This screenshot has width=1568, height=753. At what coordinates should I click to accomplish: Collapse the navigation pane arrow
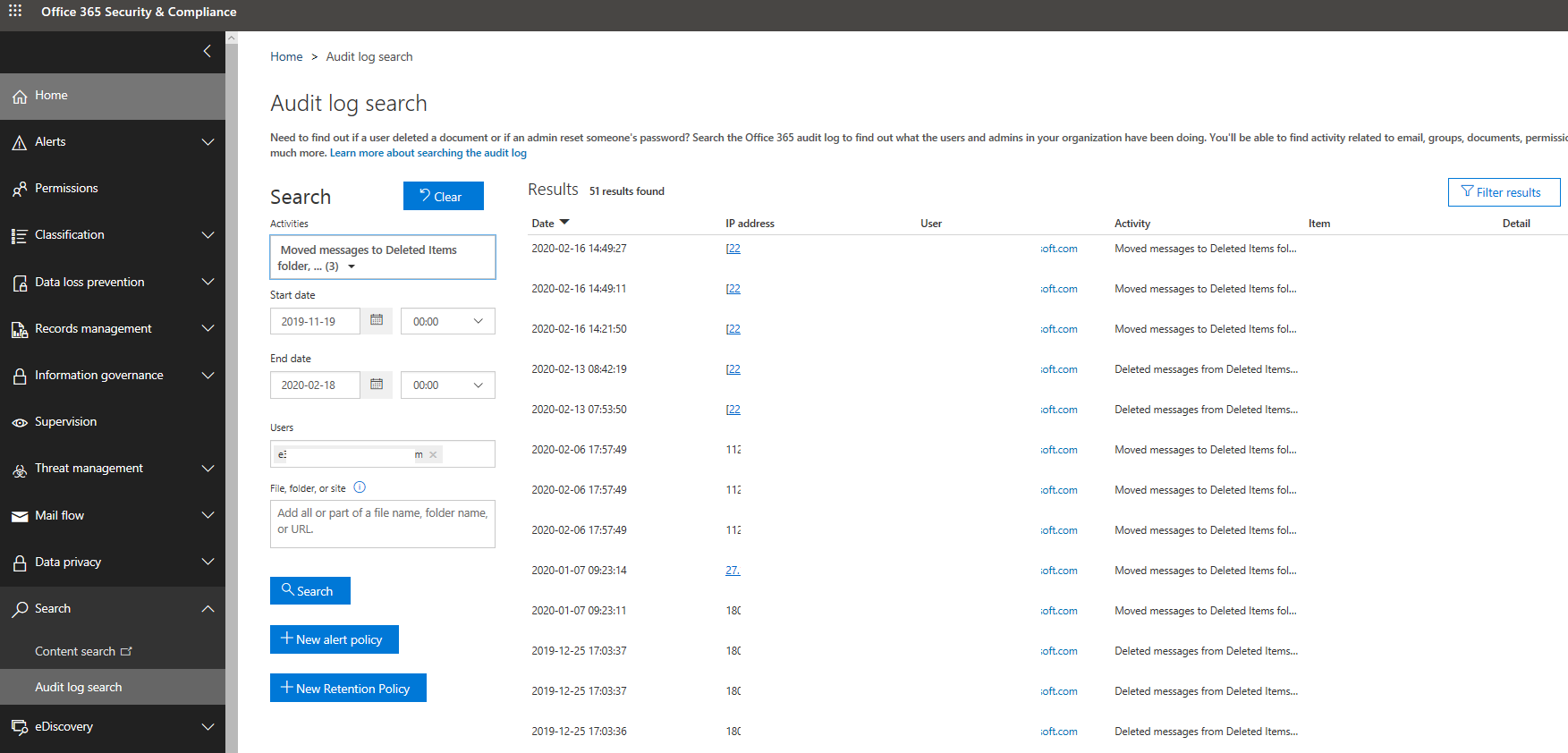tap(207, 51)
